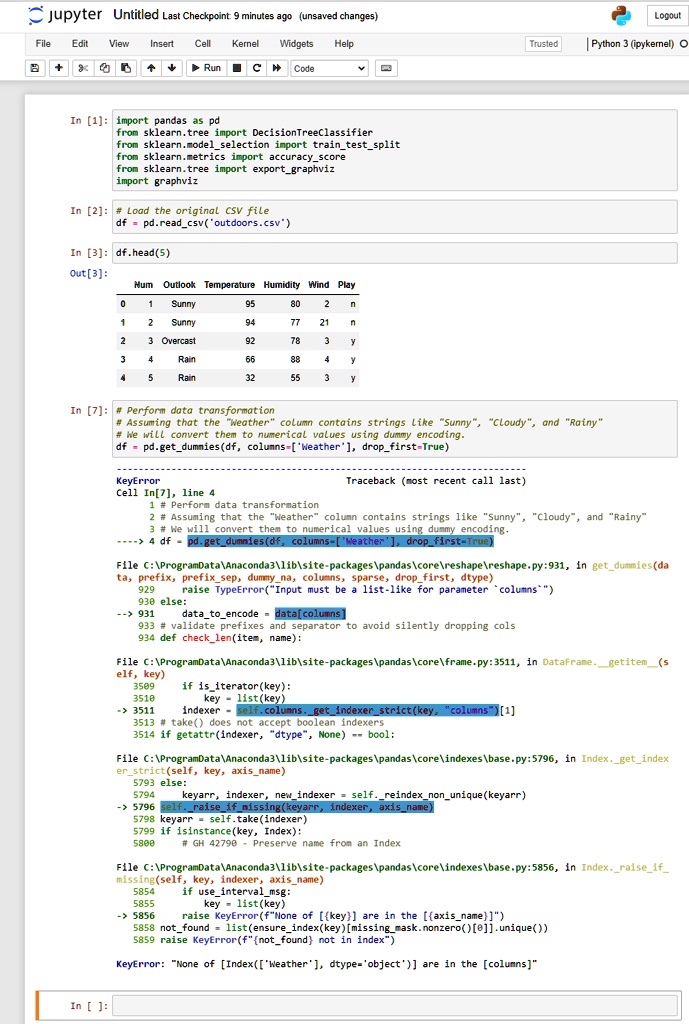This screenshot has width=689, height=1024.
Task: Copy selected cells icon
Action: (104, 68)
